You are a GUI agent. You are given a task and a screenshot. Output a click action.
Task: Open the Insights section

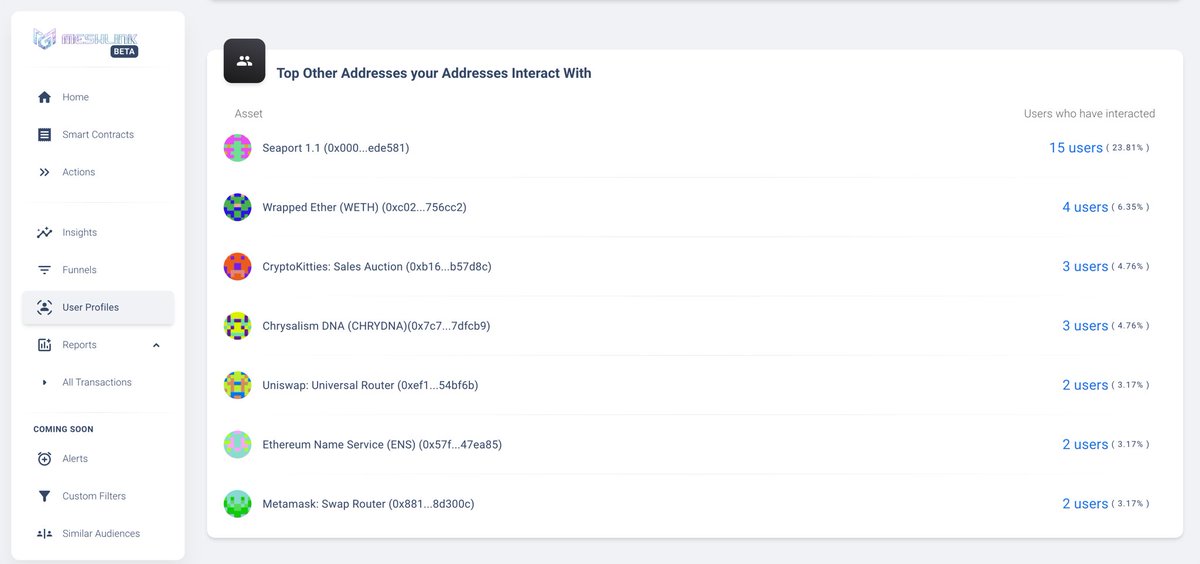(x=98, y=232)
